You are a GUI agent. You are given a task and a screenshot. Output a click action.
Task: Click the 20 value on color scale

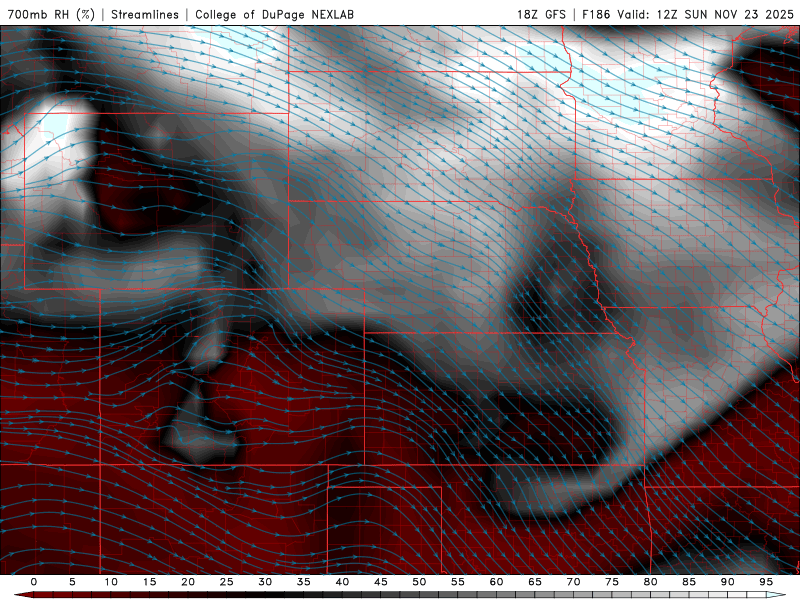click(188, 582)
